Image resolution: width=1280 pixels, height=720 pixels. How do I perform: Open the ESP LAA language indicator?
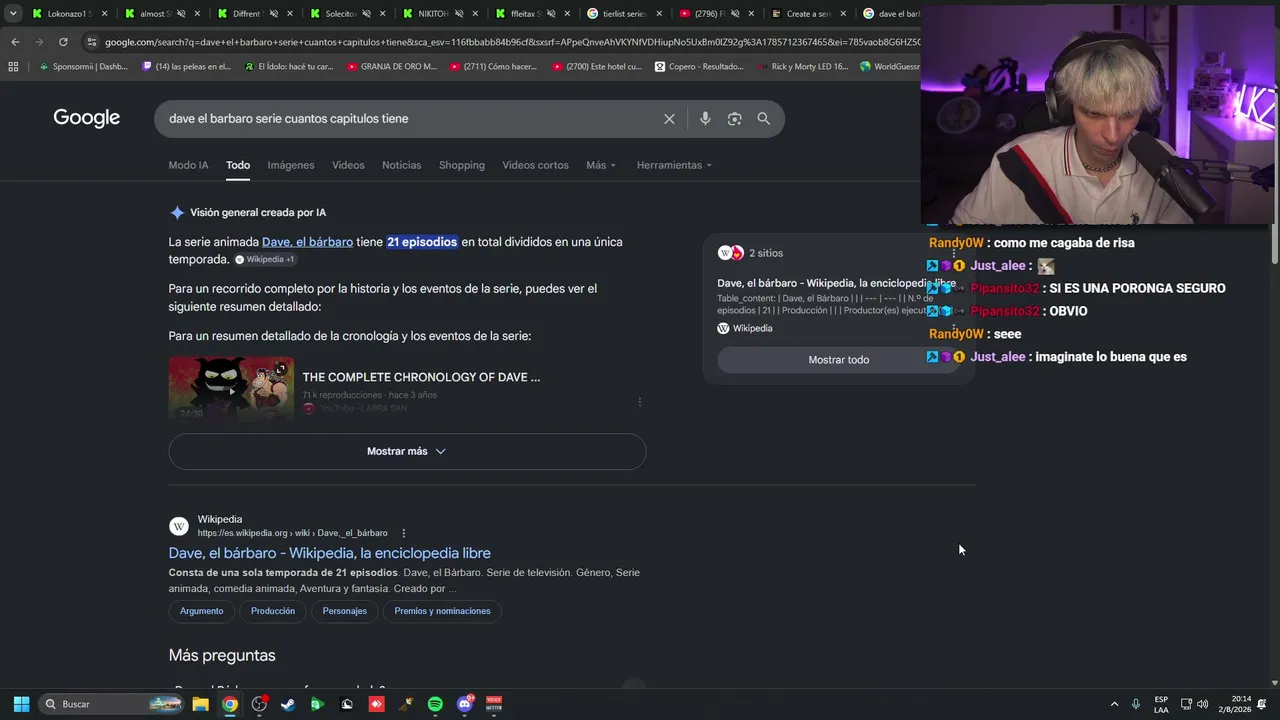(1161, 704)
